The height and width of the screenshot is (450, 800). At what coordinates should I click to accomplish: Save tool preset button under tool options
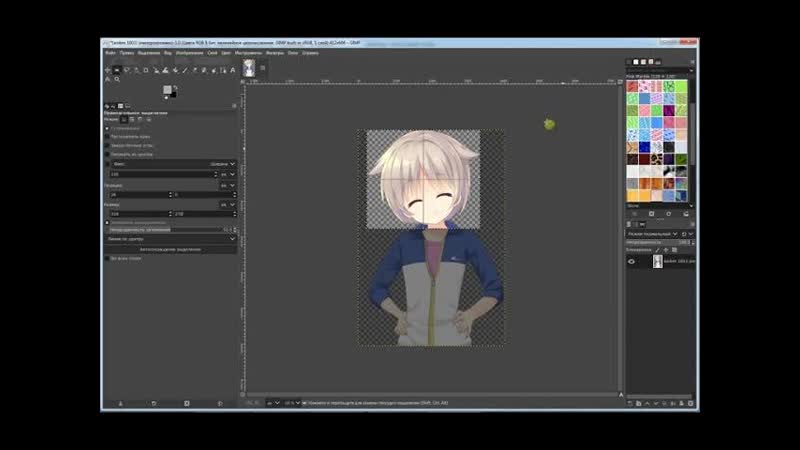[x=121, y=404]
